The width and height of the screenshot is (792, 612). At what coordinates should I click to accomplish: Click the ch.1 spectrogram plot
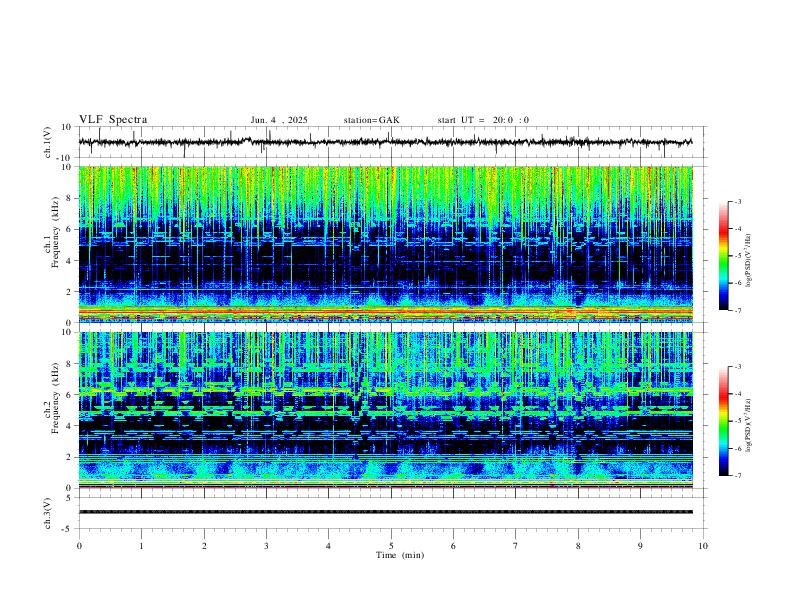pyautogui.click(x=385, y=244)
